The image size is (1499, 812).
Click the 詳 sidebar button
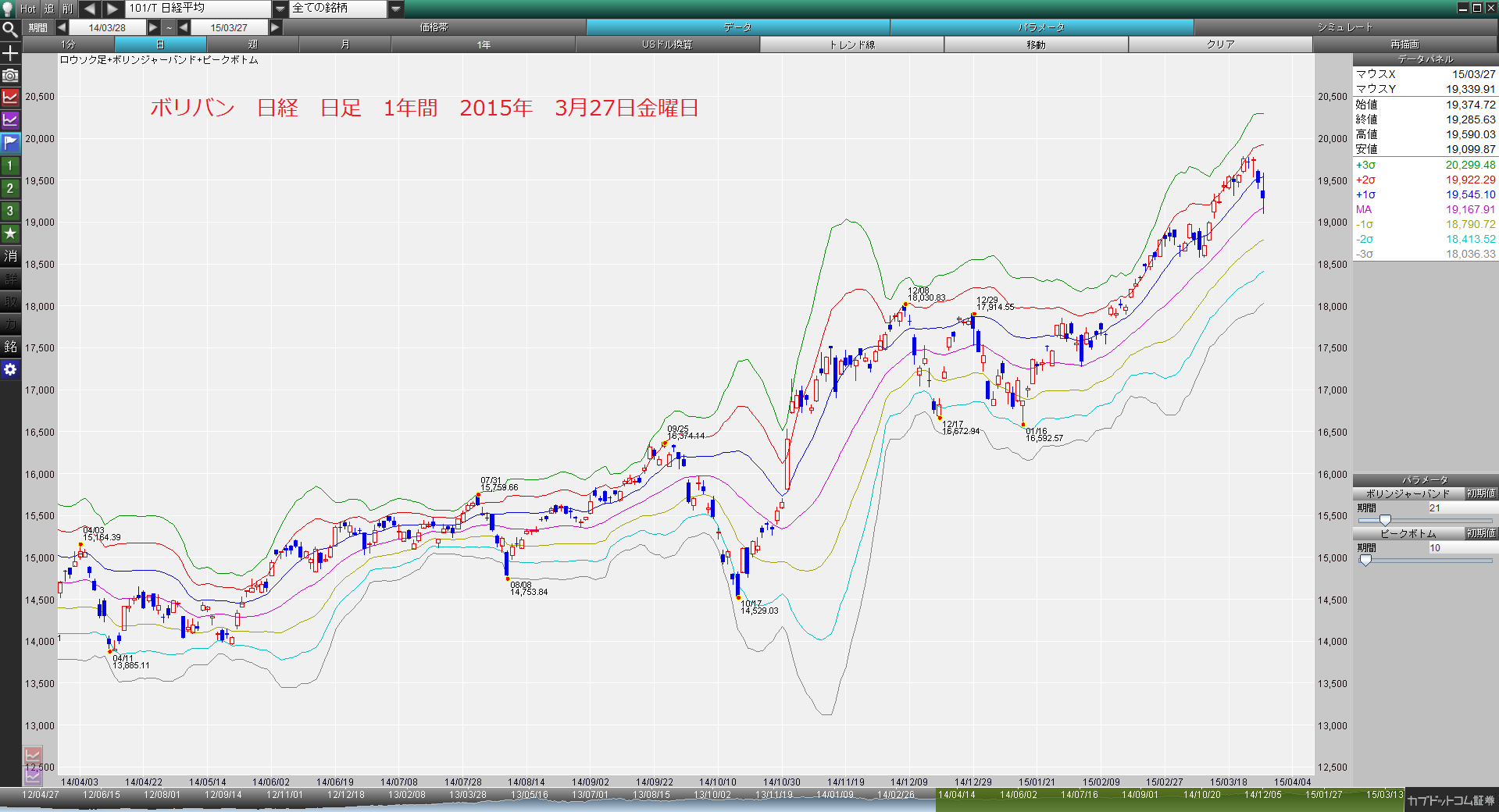click(x=10, y=279)
